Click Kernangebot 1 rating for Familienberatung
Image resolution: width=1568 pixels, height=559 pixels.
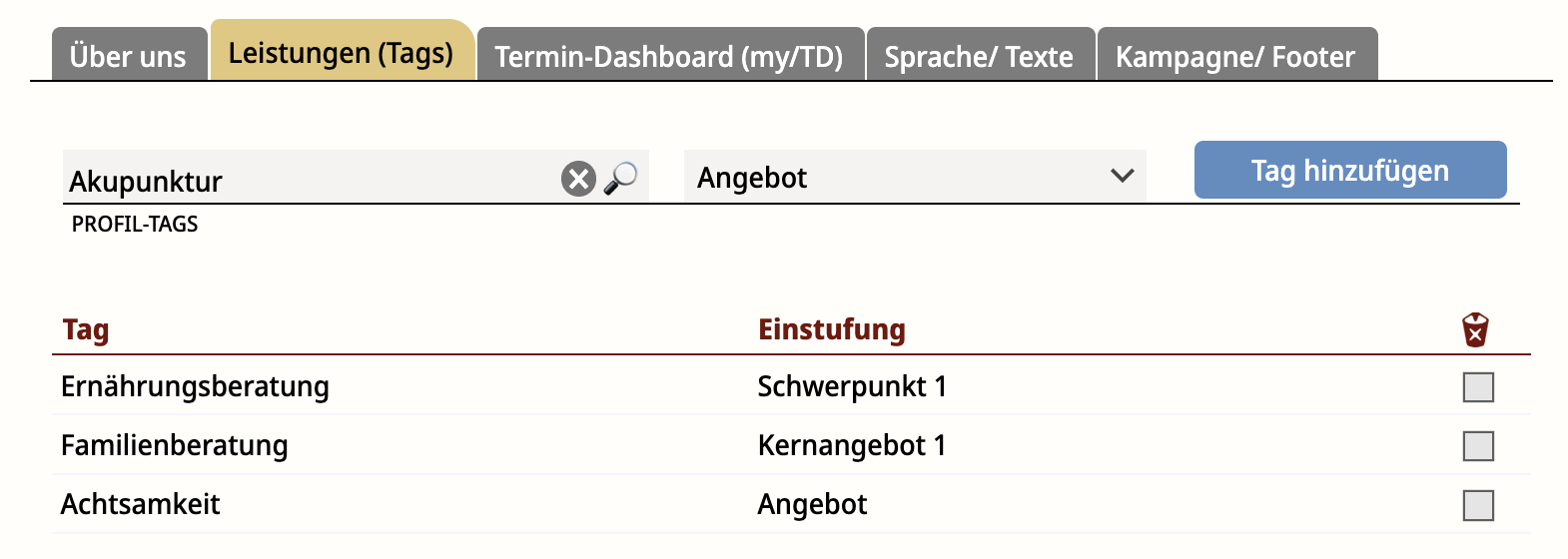pos(852,445)
